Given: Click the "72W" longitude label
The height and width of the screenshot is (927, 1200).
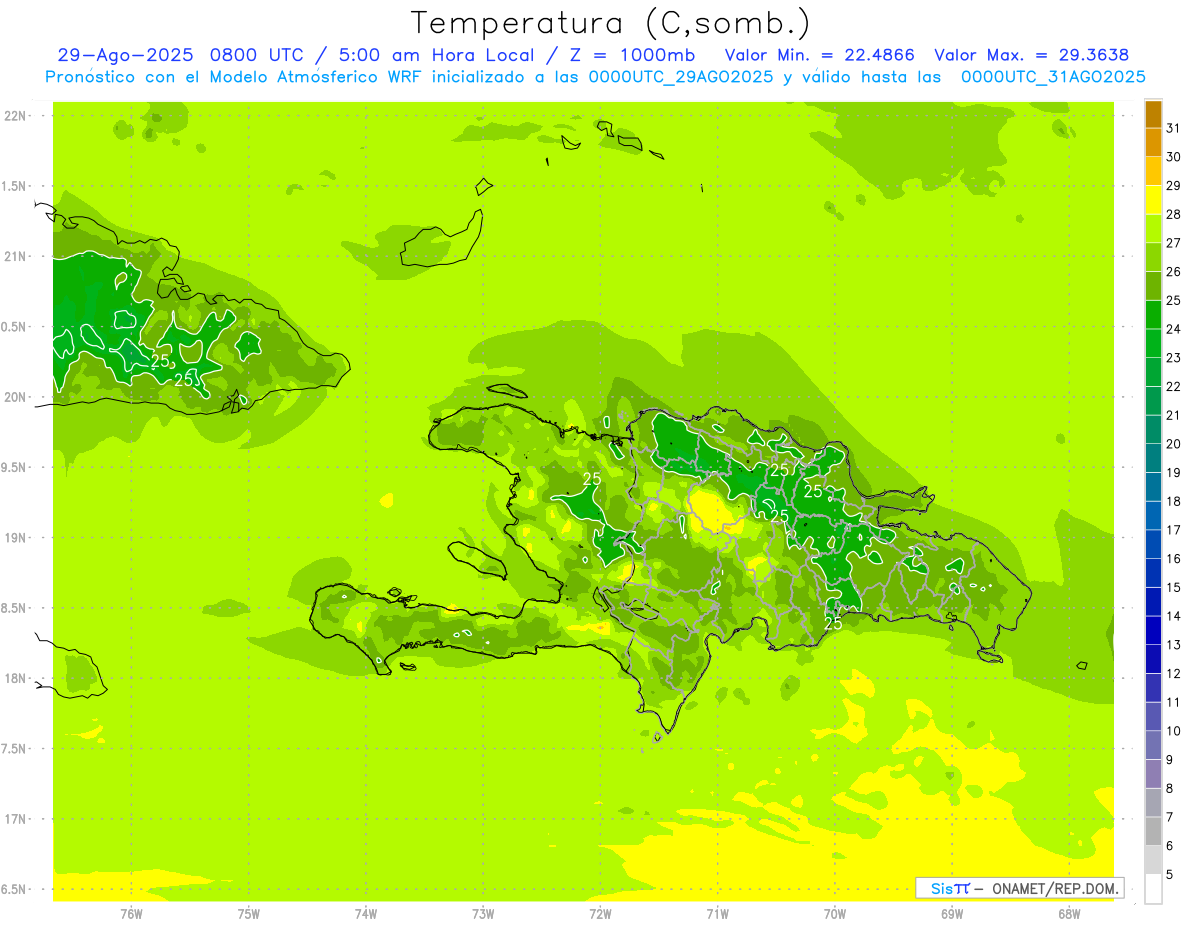Looking at the screenshot, I should pyautogui.click(x=600, y=913).
